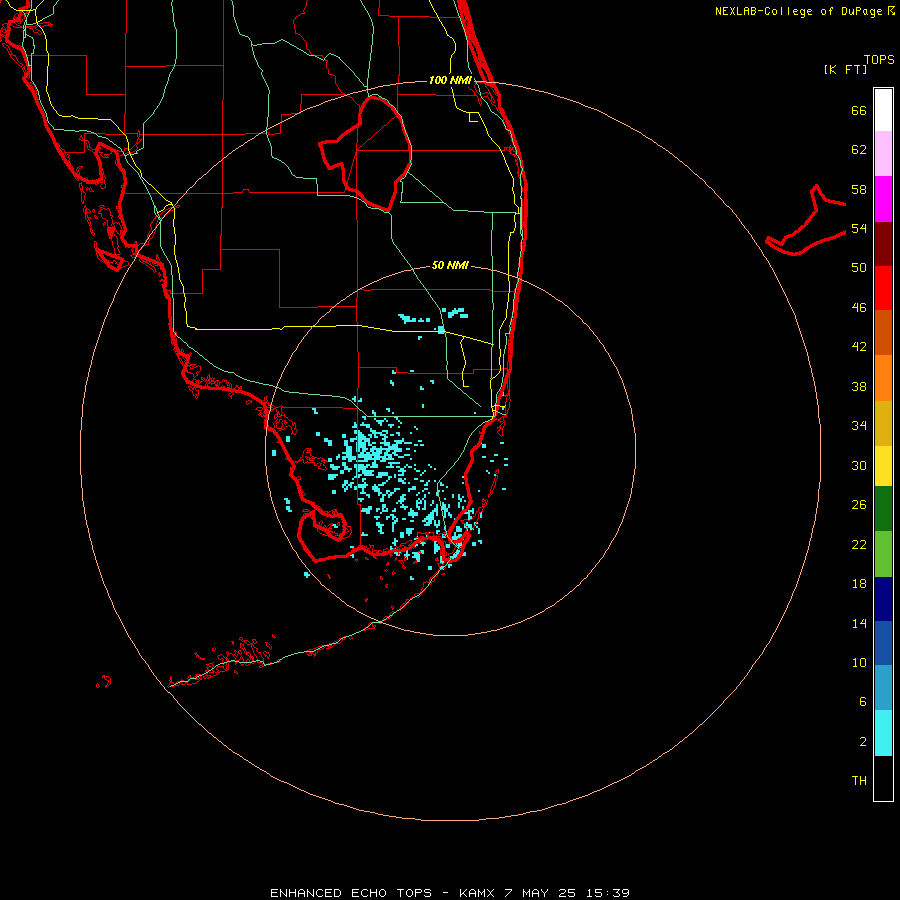Click the NEXLAB-College of DuPage credit
This screenshot has height=900, width=900.
[805, 11]
